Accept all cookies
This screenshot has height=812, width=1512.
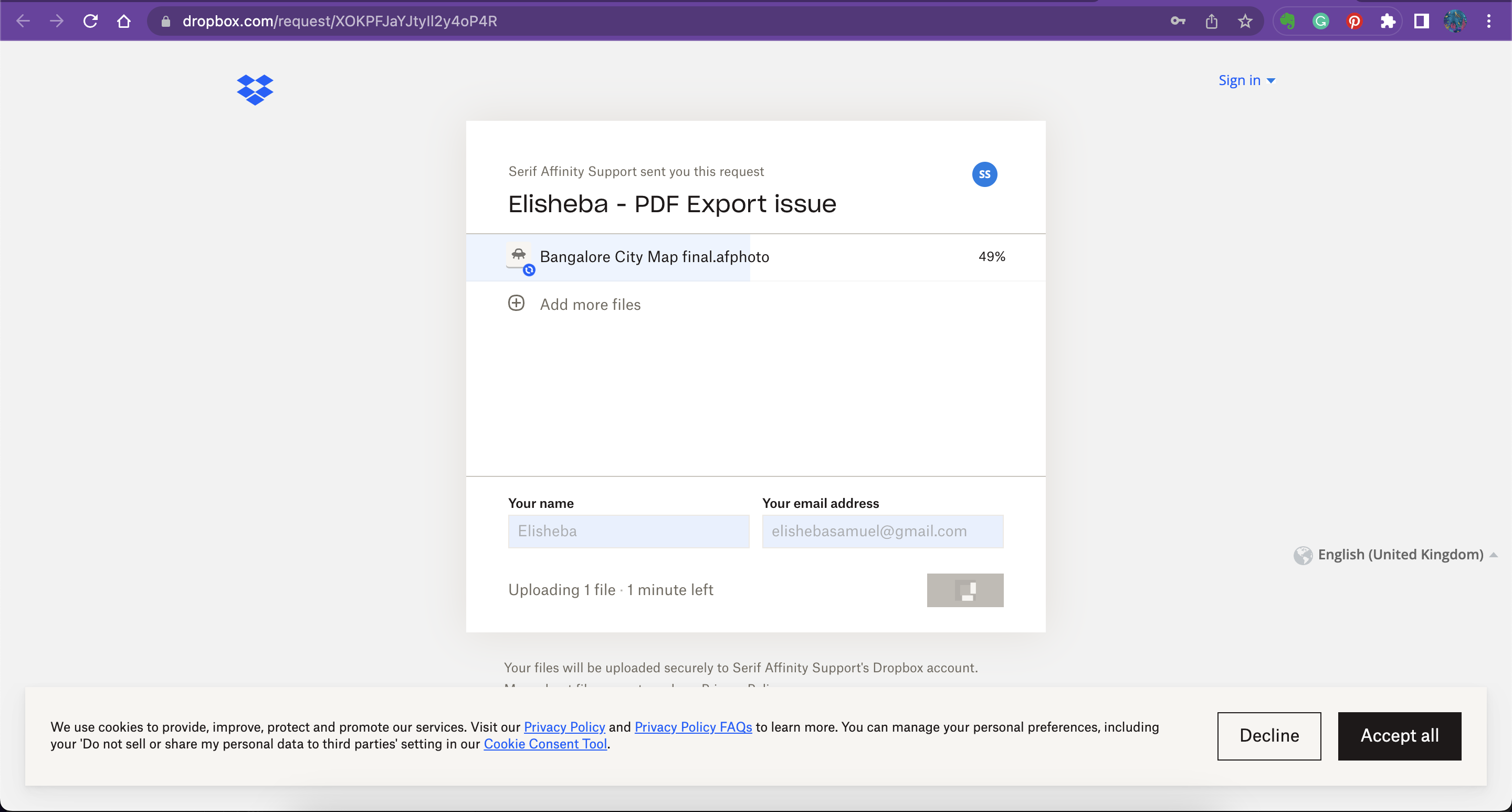[1399, 736]
